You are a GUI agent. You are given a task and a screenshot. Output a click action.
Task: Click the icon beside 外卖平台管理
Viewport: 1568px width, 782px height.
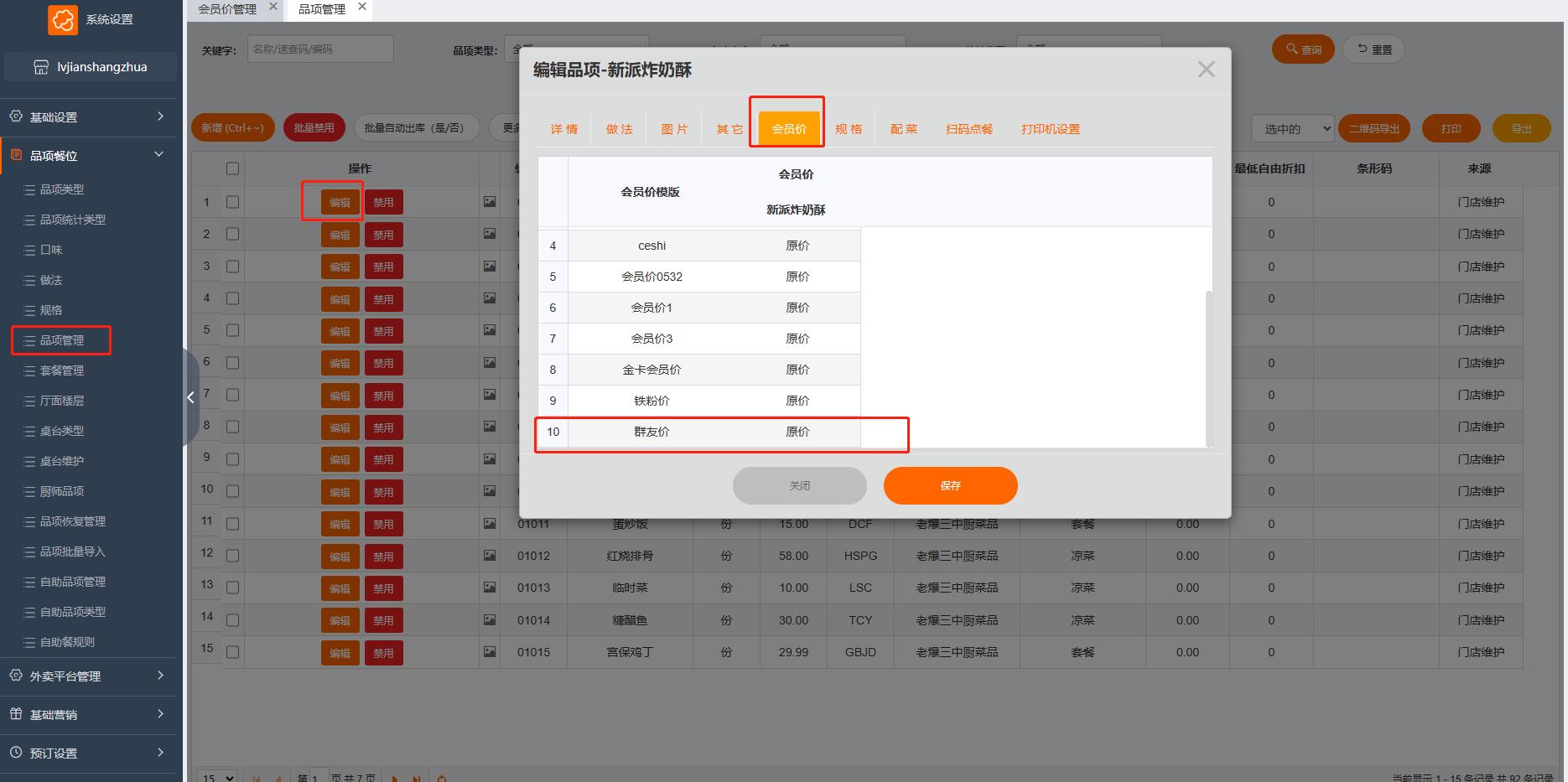(x=16, y=676)
